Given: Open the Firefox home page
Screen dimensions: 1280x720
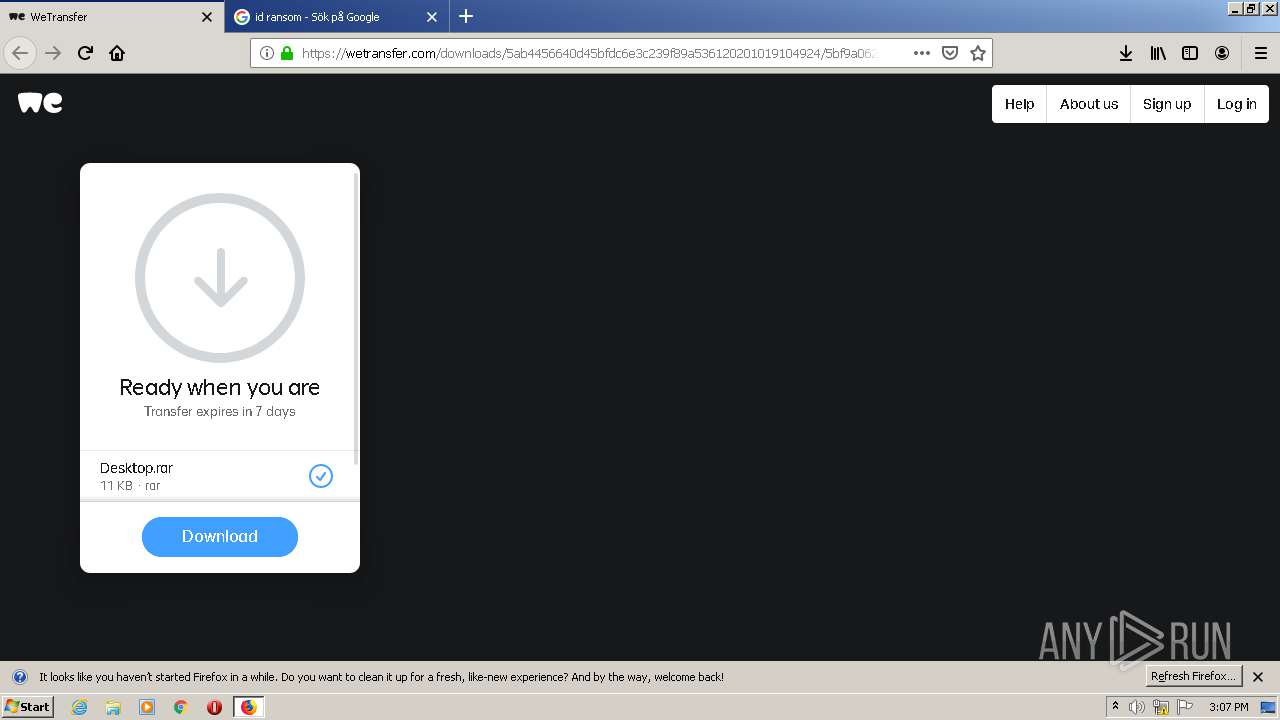Looking at the screenshot, I should [x=117, y=53].
